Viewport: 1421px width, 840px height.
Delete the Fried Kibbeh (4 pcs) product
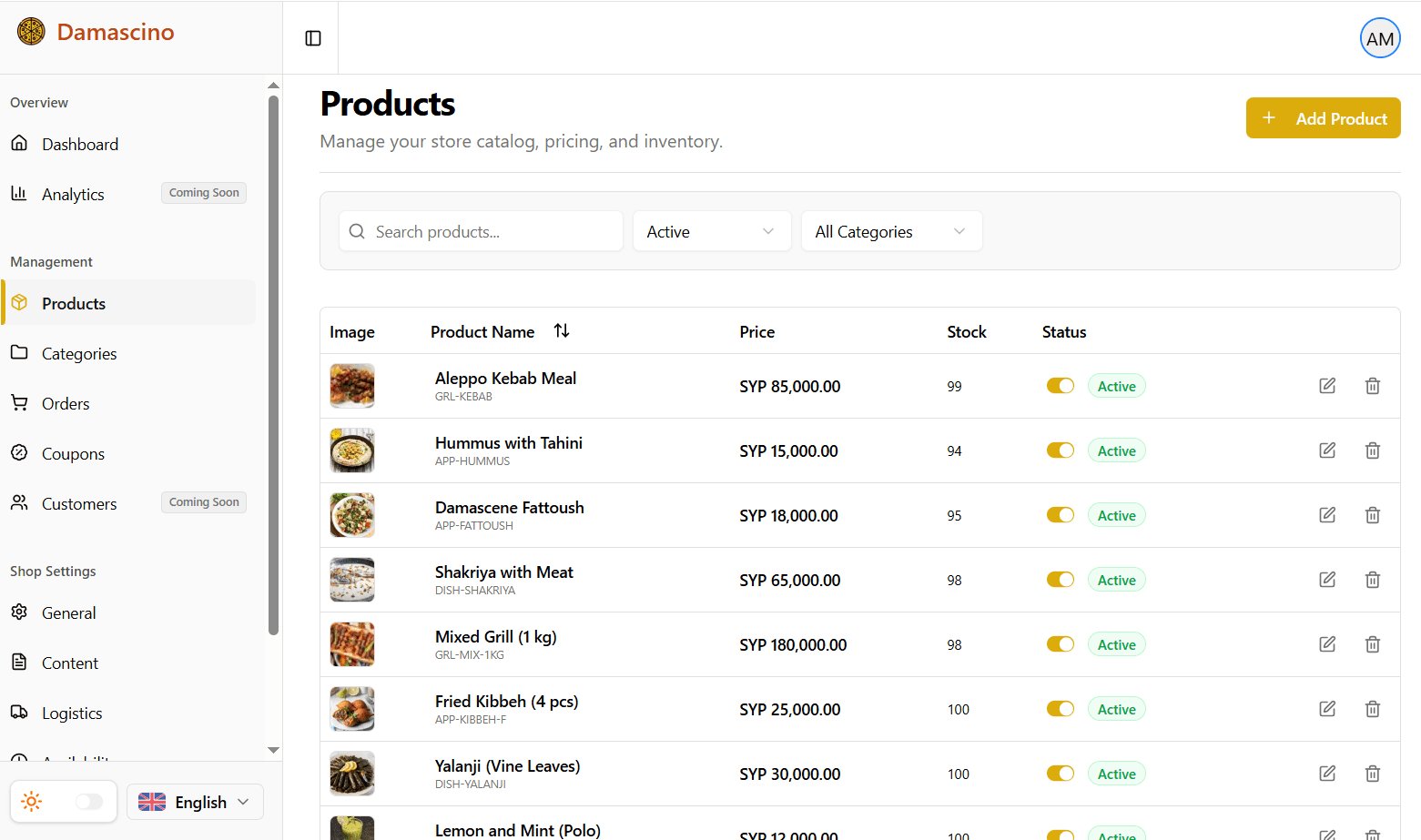1373,709
